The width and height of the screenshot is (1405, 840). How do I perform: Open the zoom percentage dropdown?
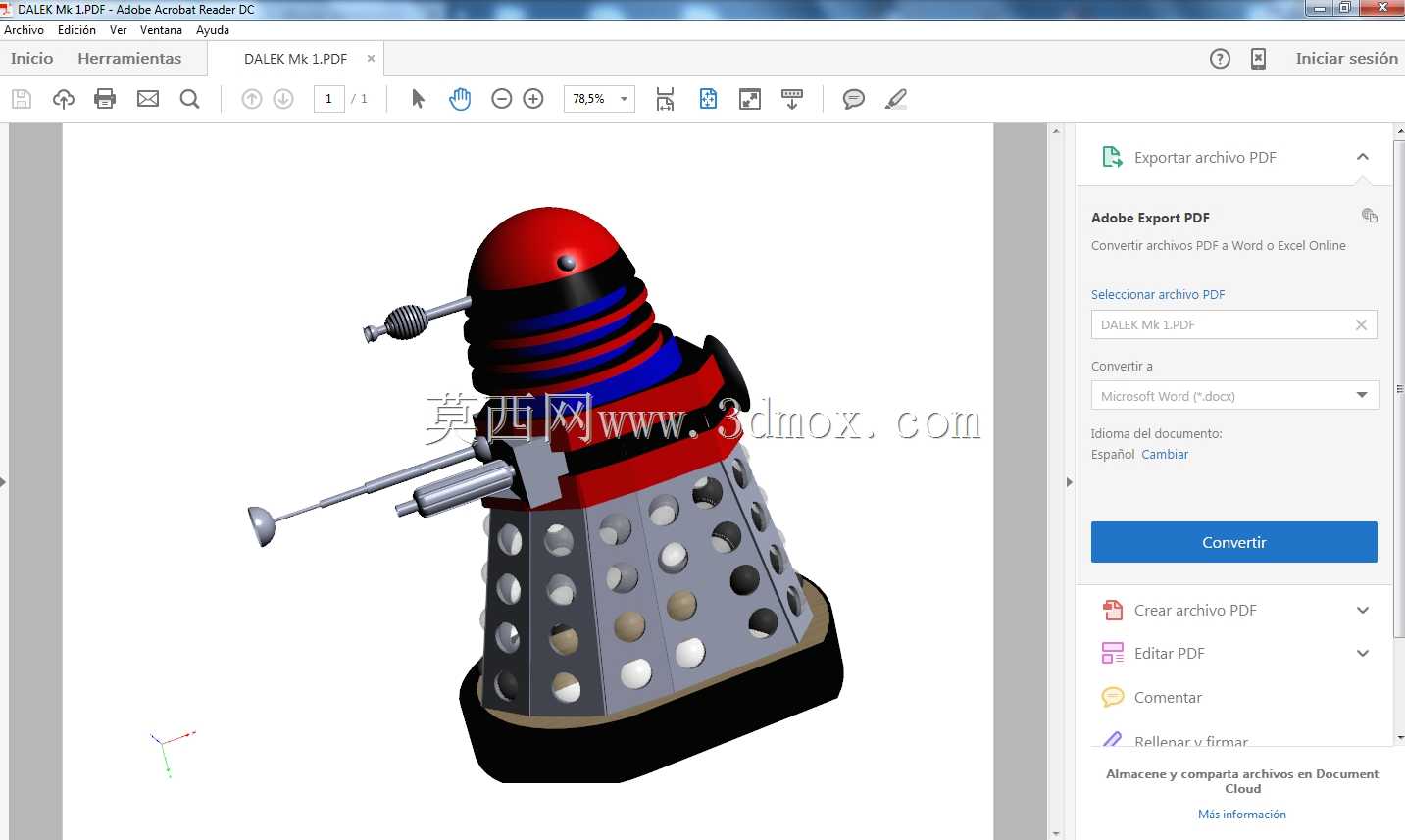pos(624,99)
